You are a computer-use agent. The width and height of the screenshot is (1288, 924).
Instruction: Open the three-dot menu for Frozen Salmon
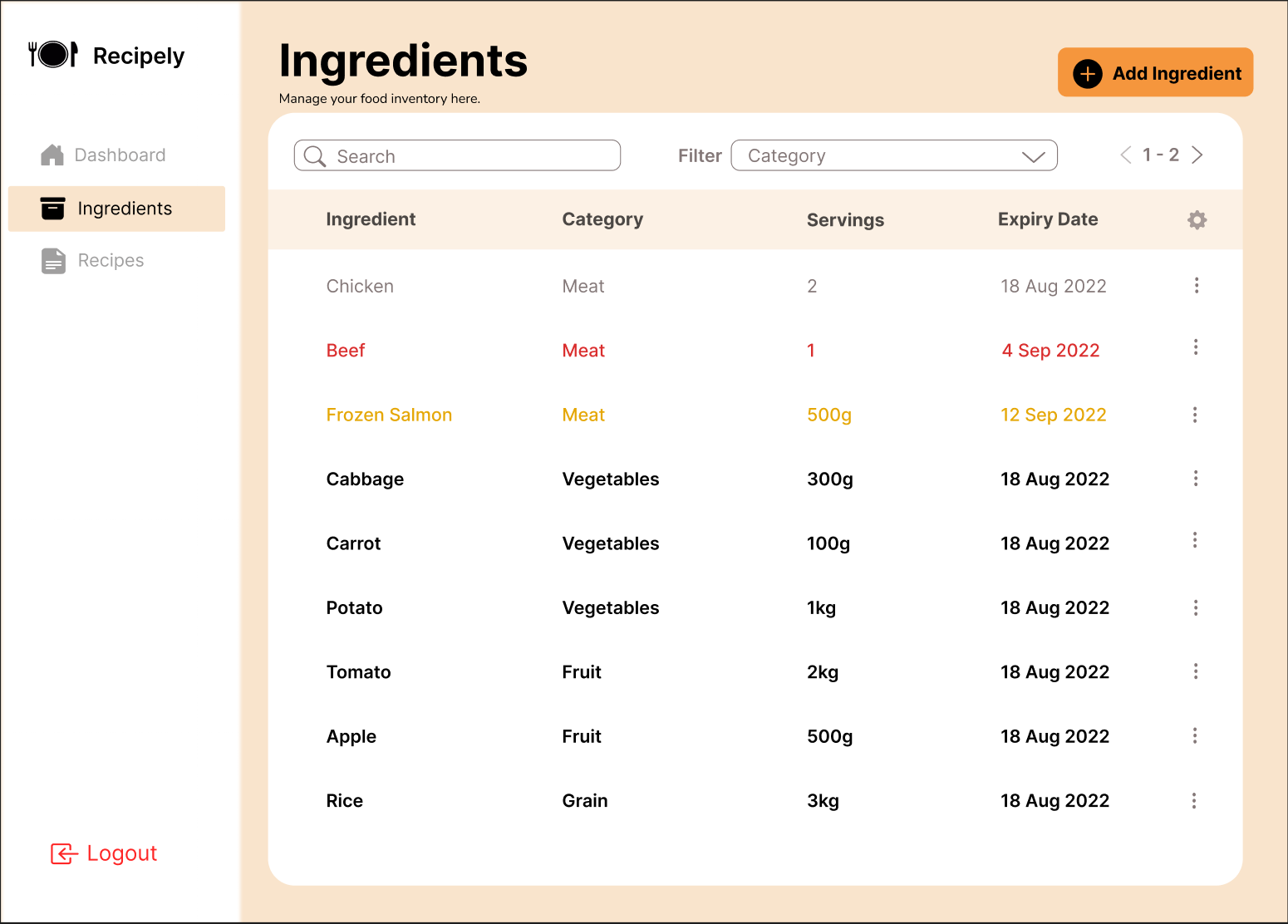click(1195, 415)
